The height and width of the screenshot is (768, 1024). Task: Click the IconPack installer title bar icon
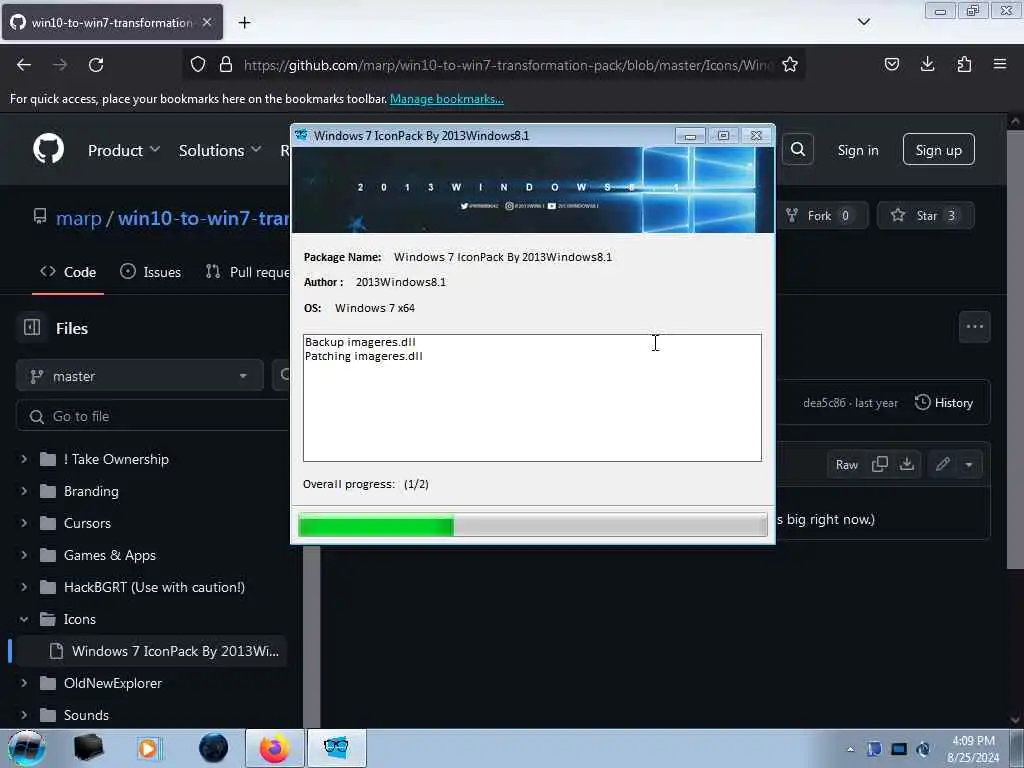click(x=301, y=135)
